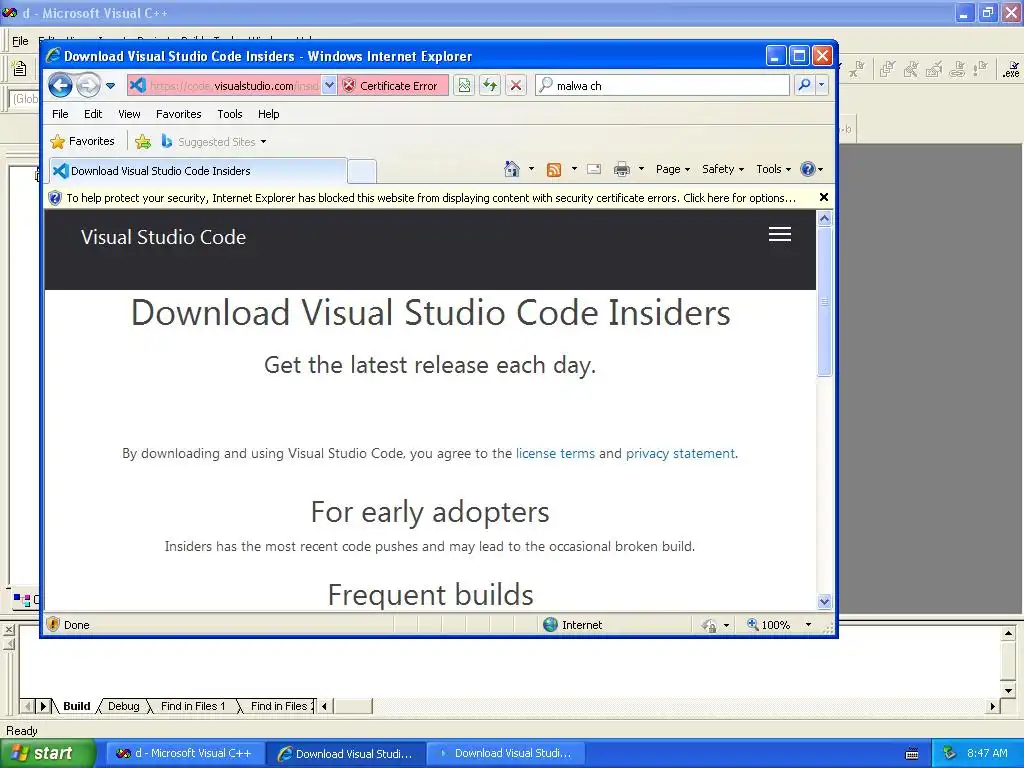Open the Page command bar menu

pyautogui.click(x=673, y=169)
